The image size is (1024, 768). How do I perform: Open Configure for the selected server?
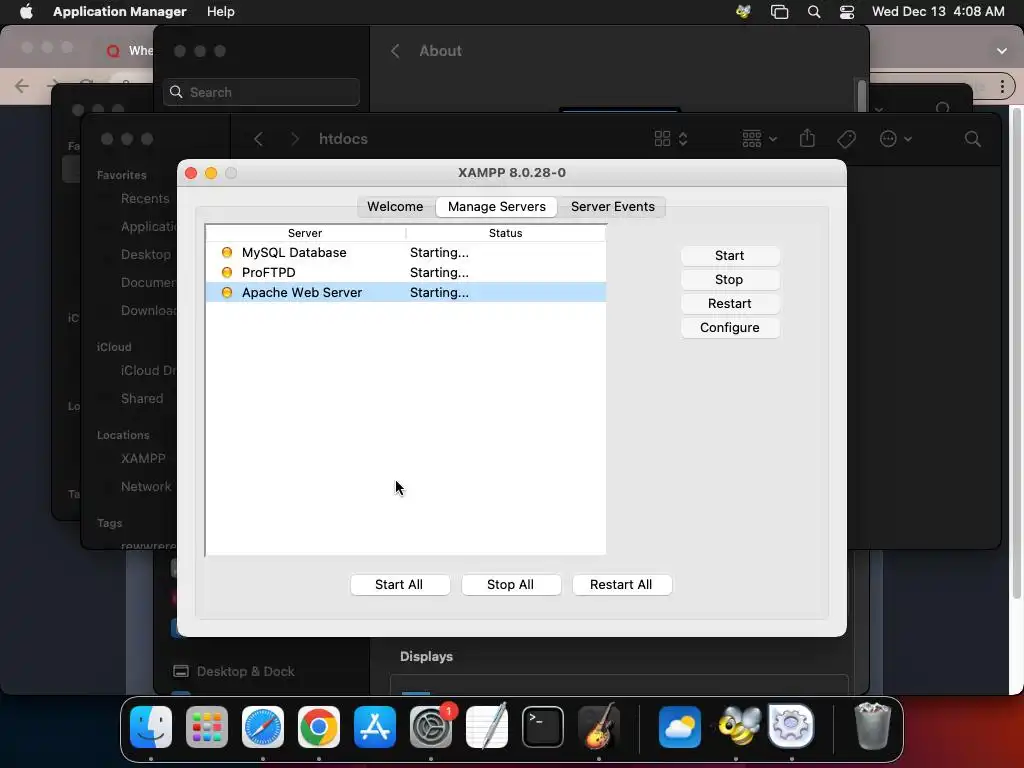[x=729, y=328]
